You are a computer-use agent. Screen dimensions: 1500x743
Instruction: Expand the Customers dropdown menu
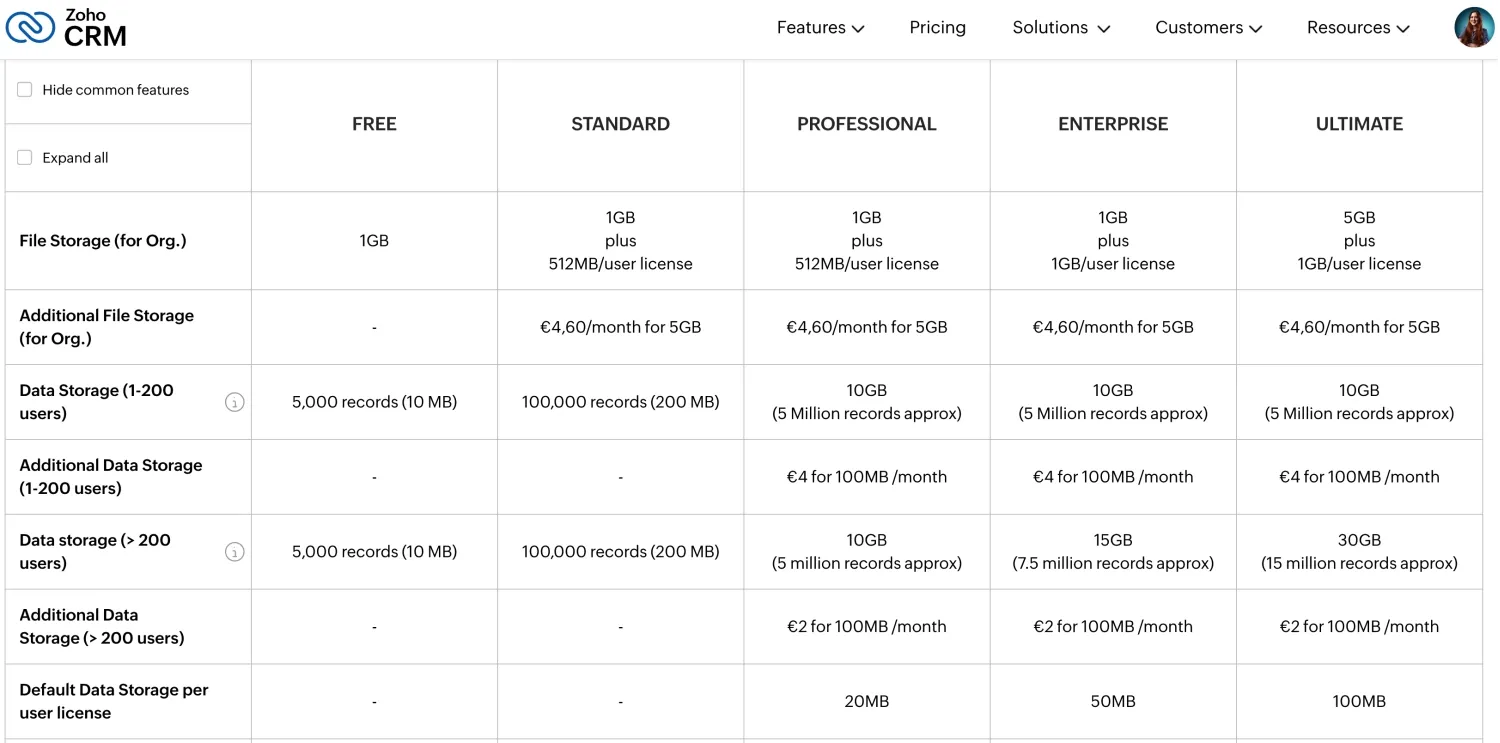[1208, 28]
